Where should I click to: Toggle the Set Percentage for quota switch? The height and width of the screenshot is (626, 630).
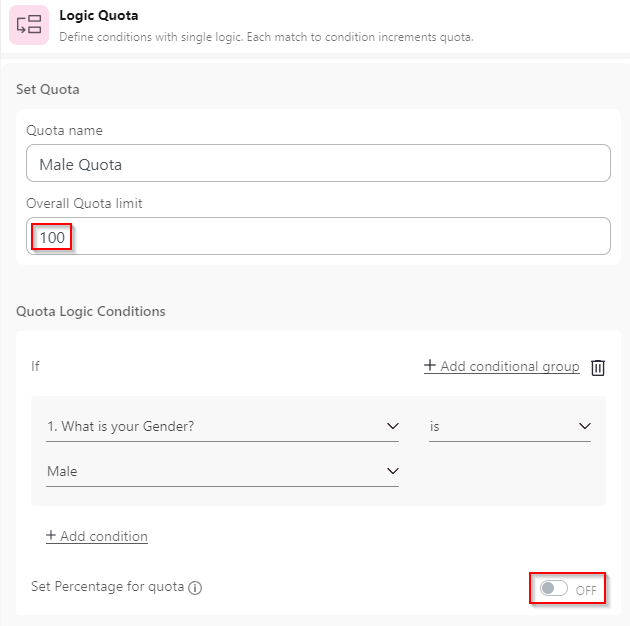click(553, 589)
